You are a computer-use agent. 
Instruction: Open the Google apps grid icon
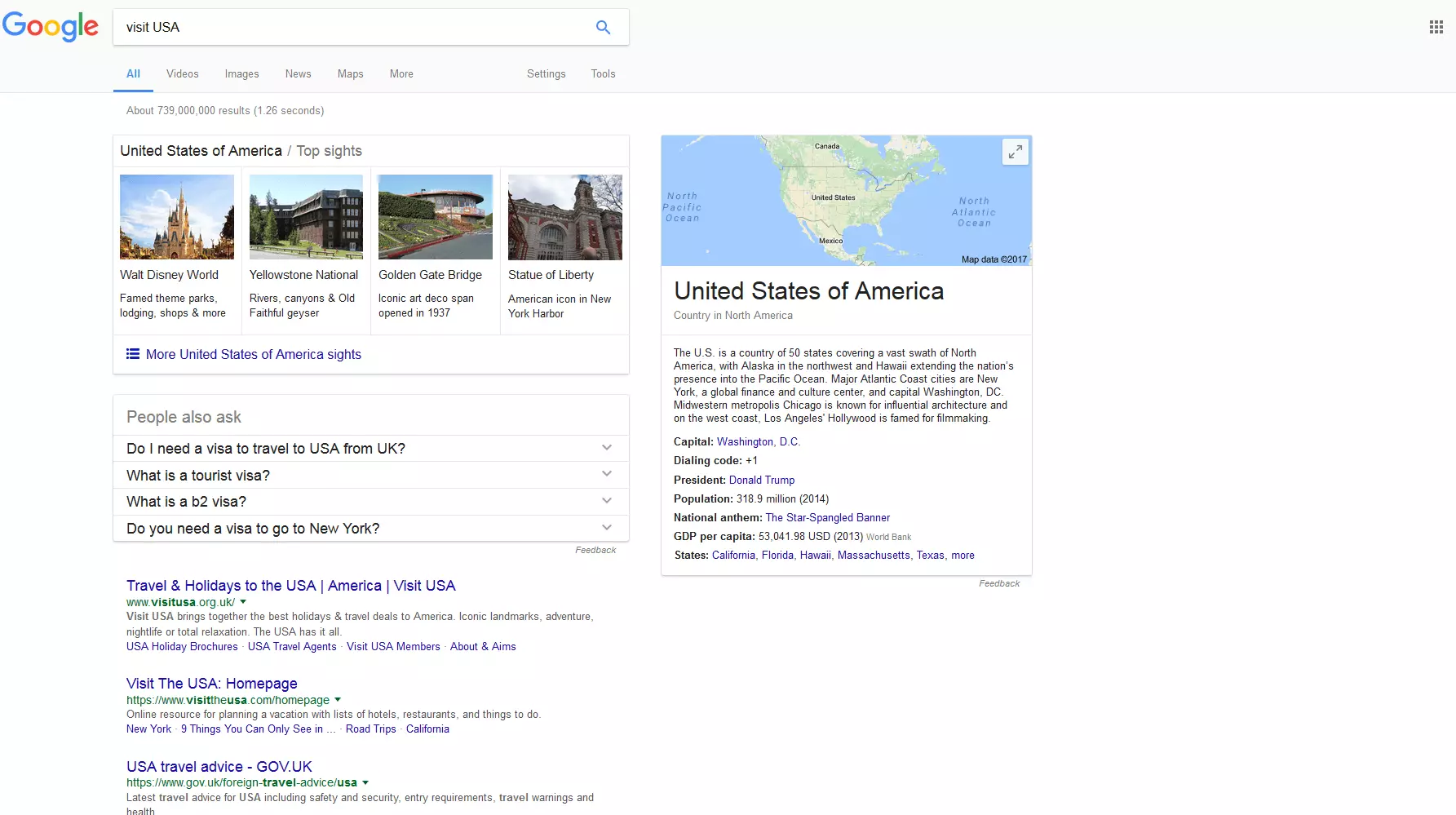tap(1436, 27)
